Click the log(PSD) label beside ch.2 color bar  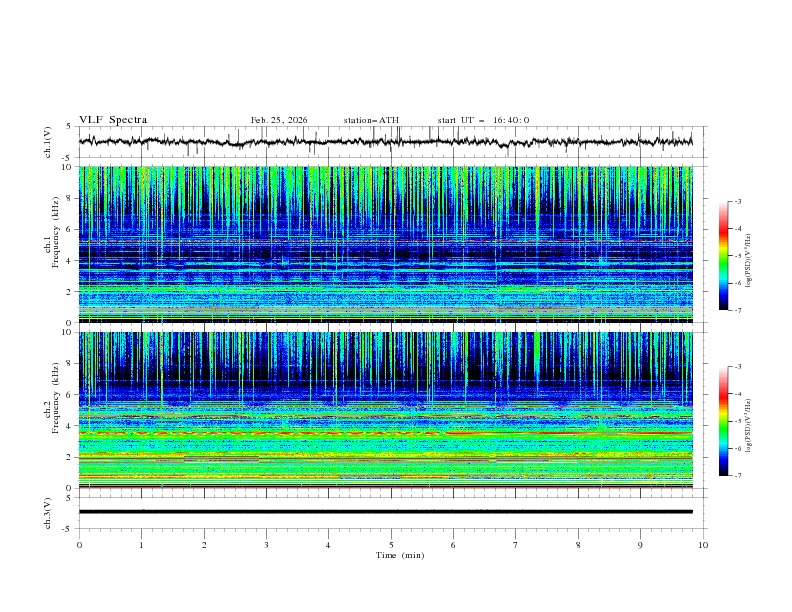748,426
